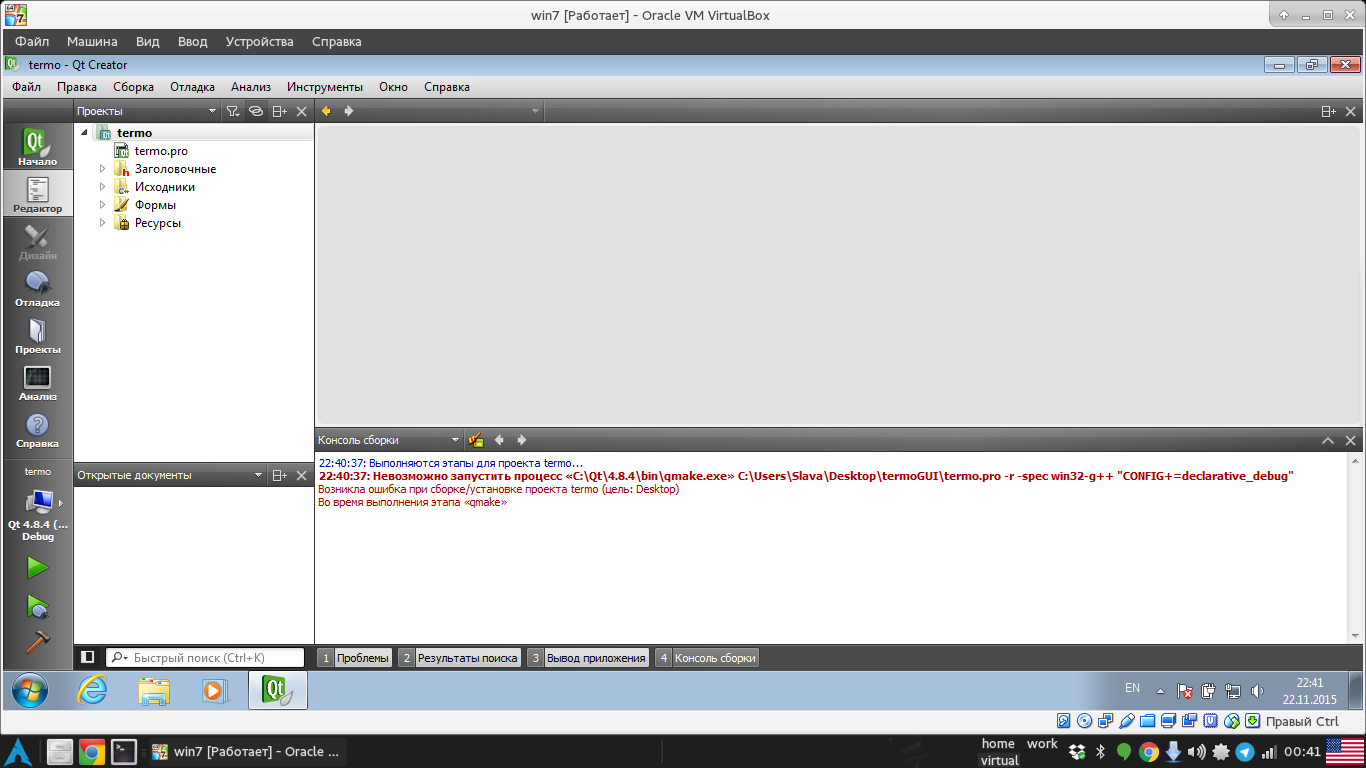The height and width of the screenshot is (768, 1366).
Task: Click the EN language indicator
Action: pos(1132,688)
